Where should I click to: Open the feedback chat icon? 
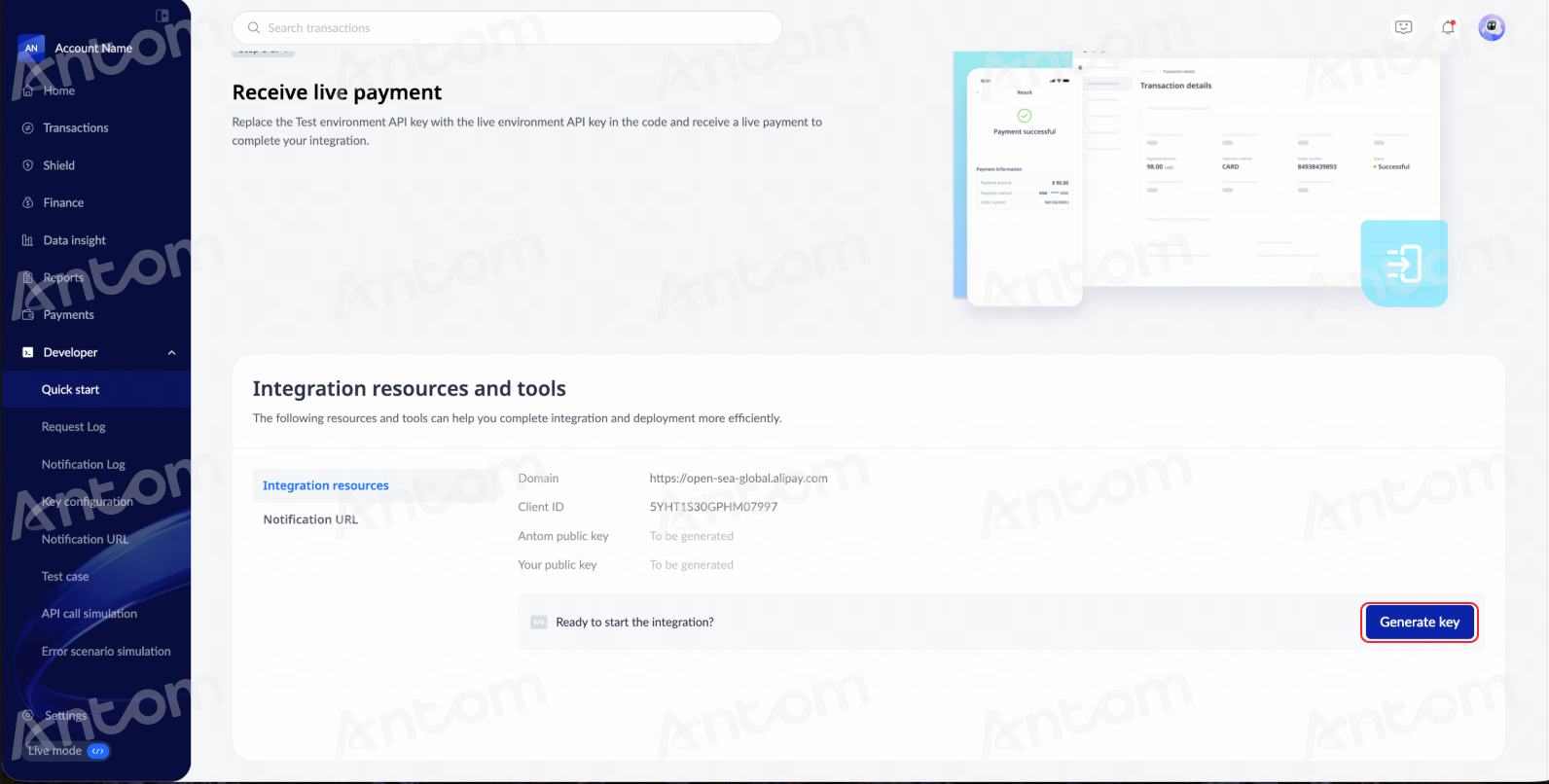pos(1403,27)
